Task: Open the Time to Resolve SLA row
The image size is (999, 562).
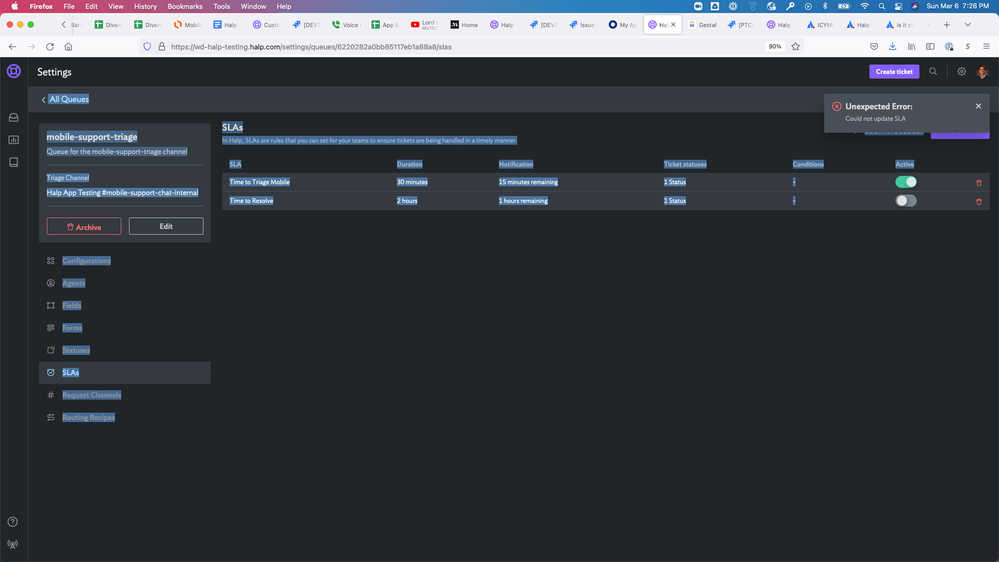Action: [605, 201]
